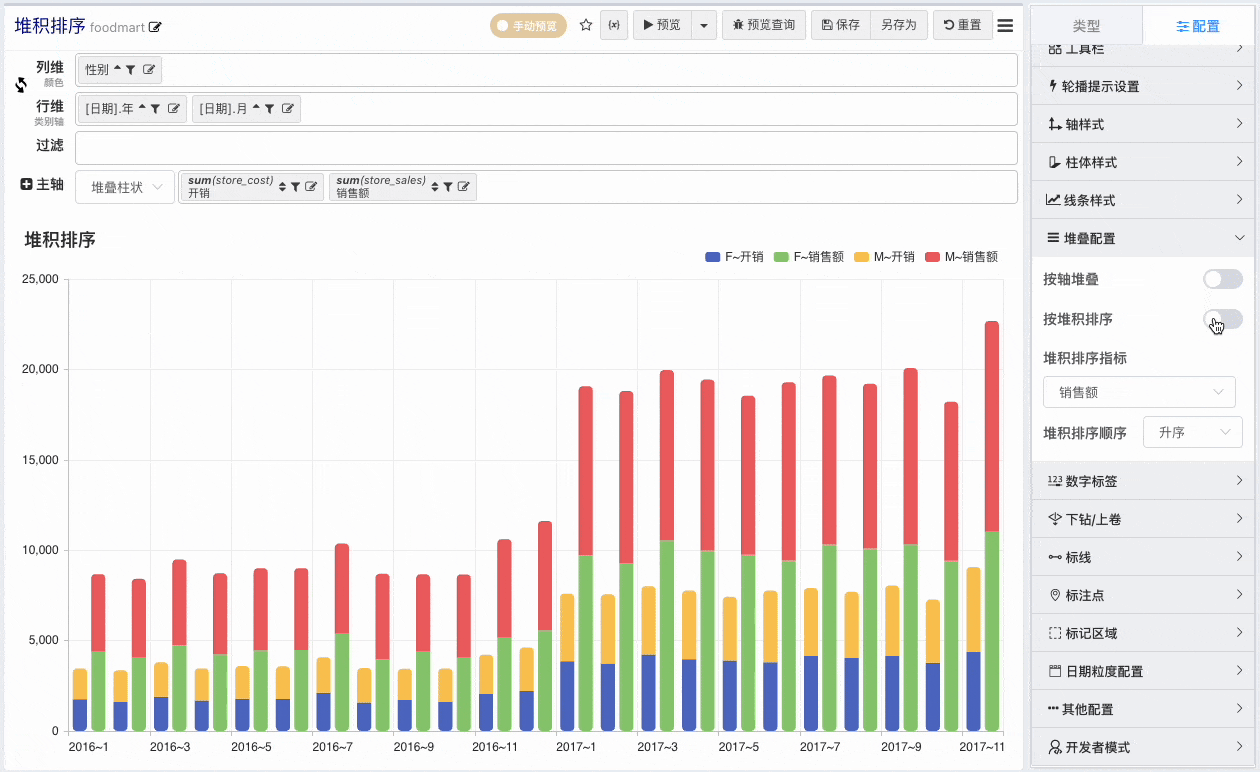
Task: Open the 堆积排序顺序 升序 dropdown
Action: (x=1192, y=432)
